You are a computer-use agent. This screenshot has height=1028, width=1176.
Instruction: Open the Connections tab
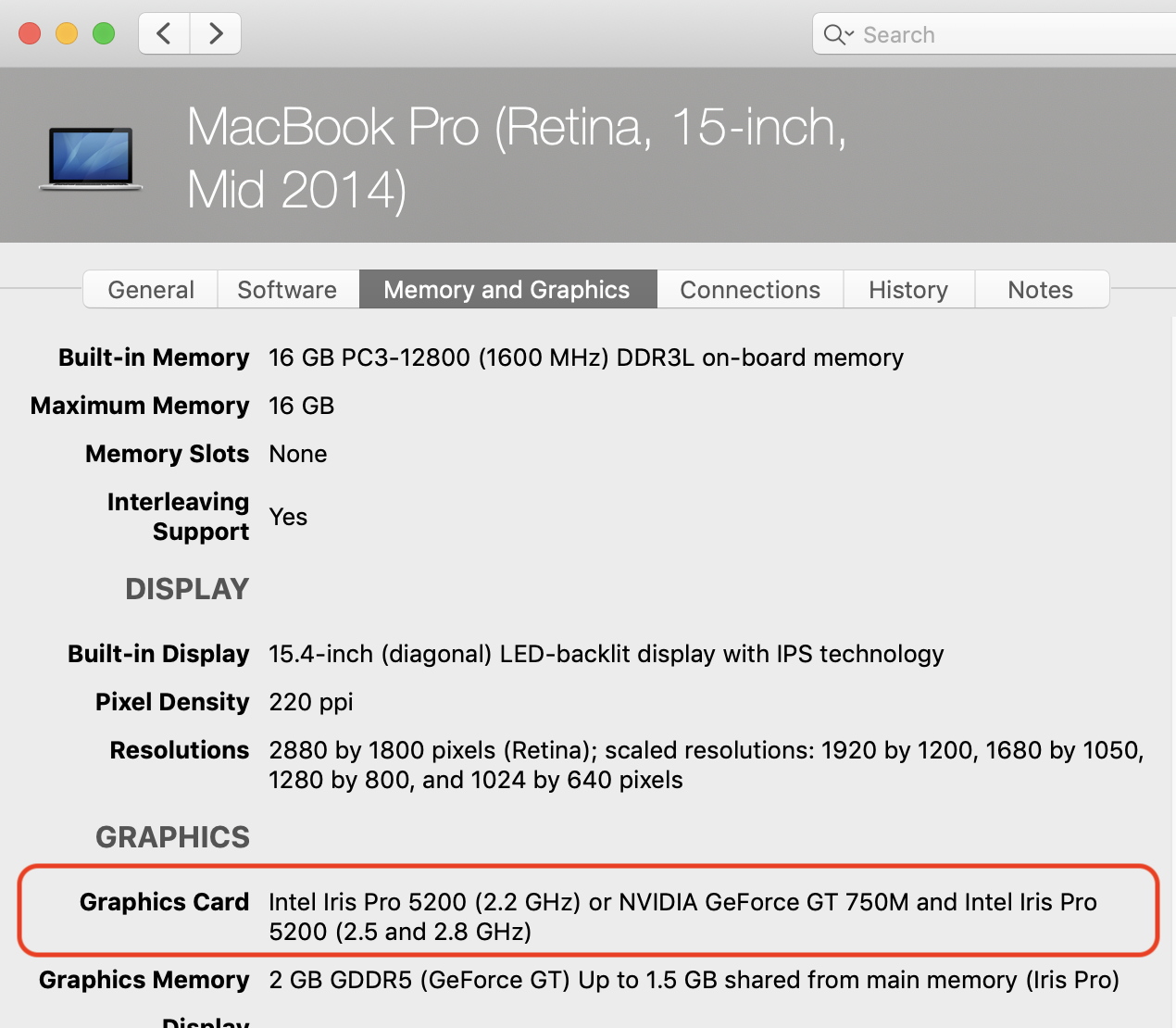point(750,290)
